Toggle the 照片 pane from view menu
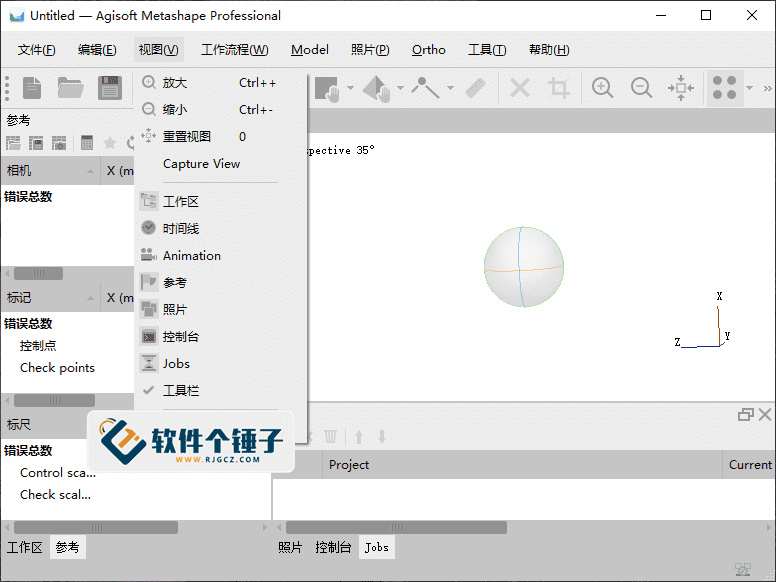 click(x=220, y=309)
